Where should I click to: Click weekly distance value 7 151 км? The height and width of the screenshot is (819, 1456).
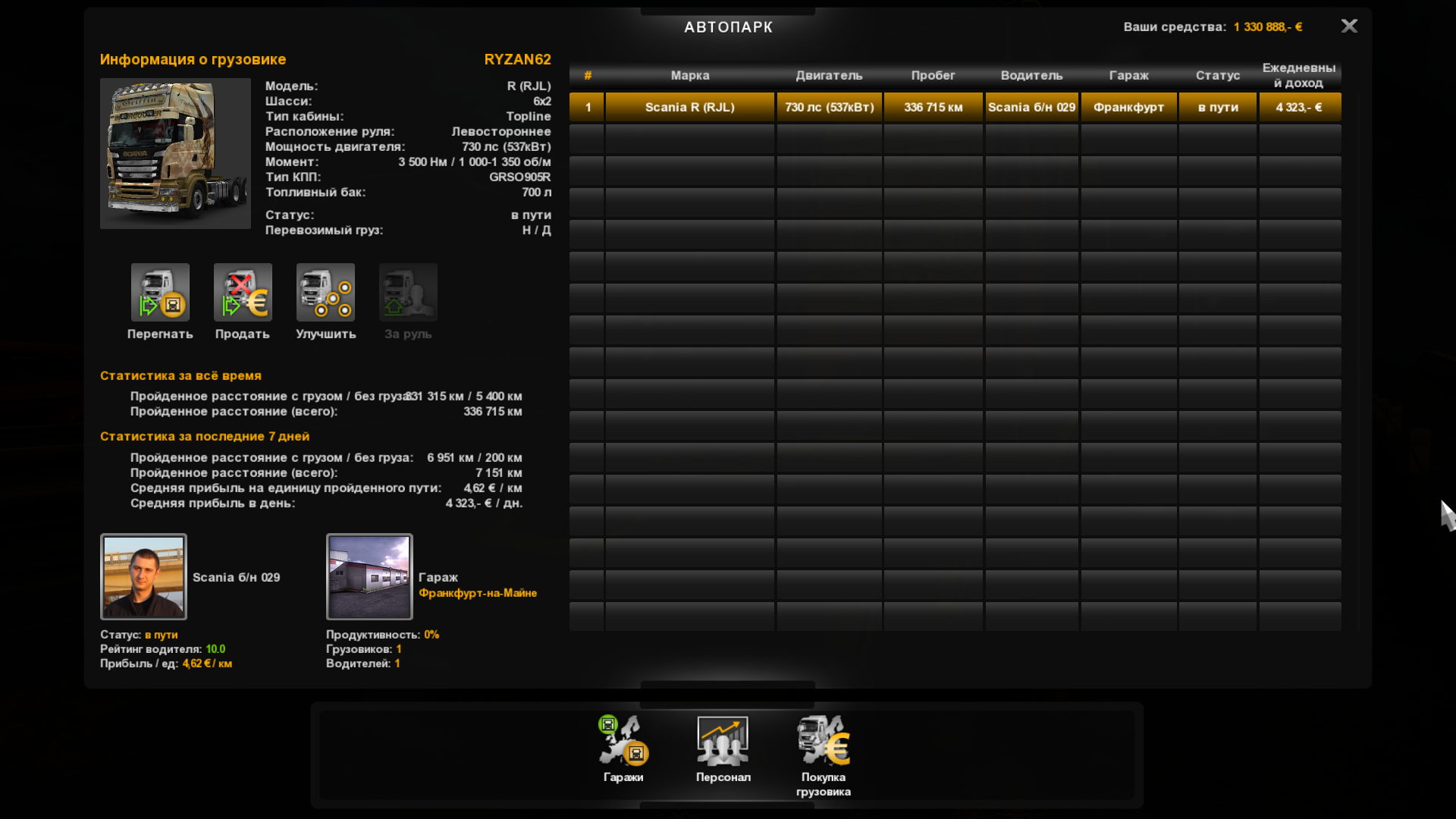pos(499,472)
